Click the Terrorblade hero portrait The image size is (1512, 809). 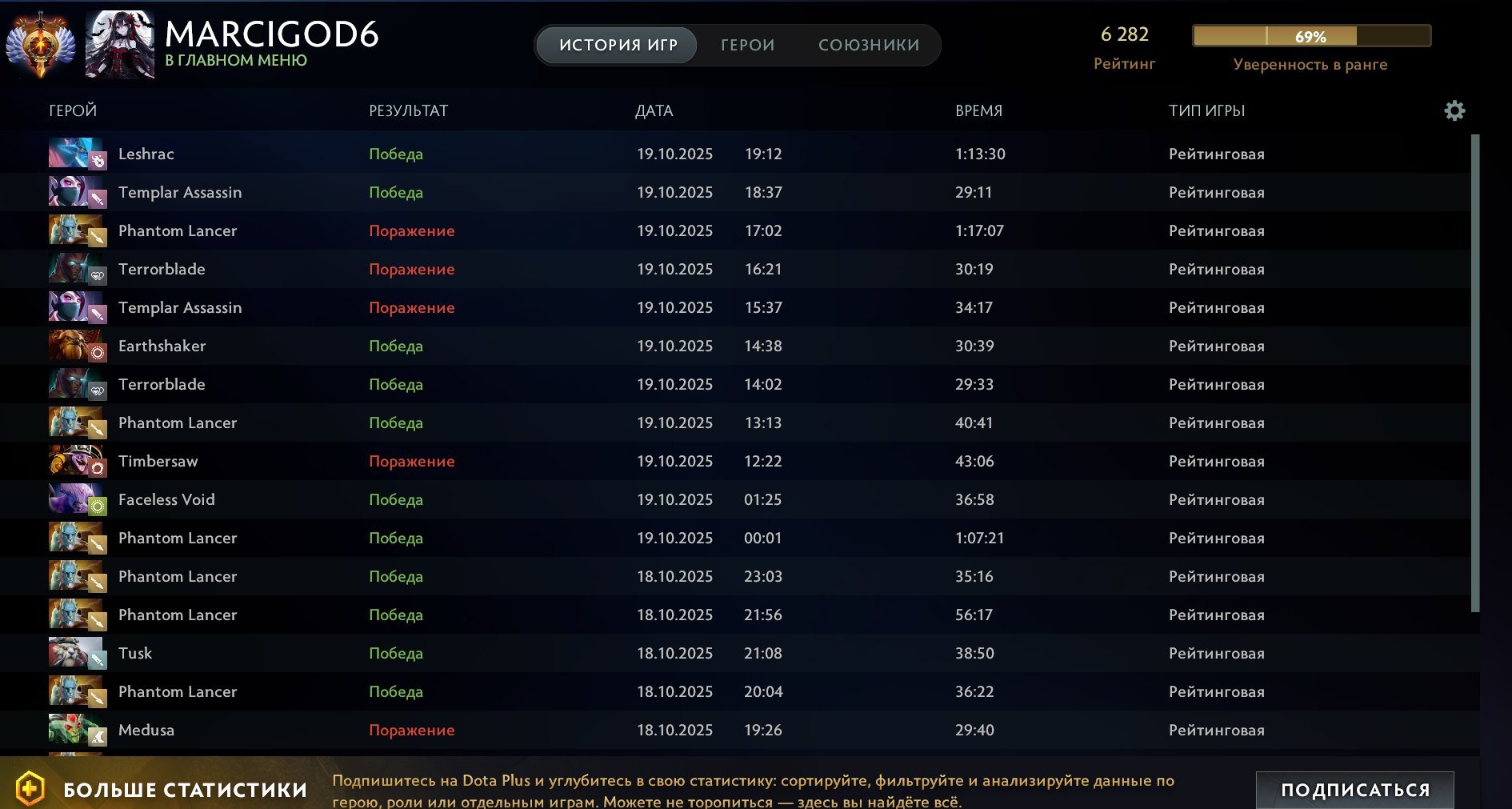tap(77, 269)
